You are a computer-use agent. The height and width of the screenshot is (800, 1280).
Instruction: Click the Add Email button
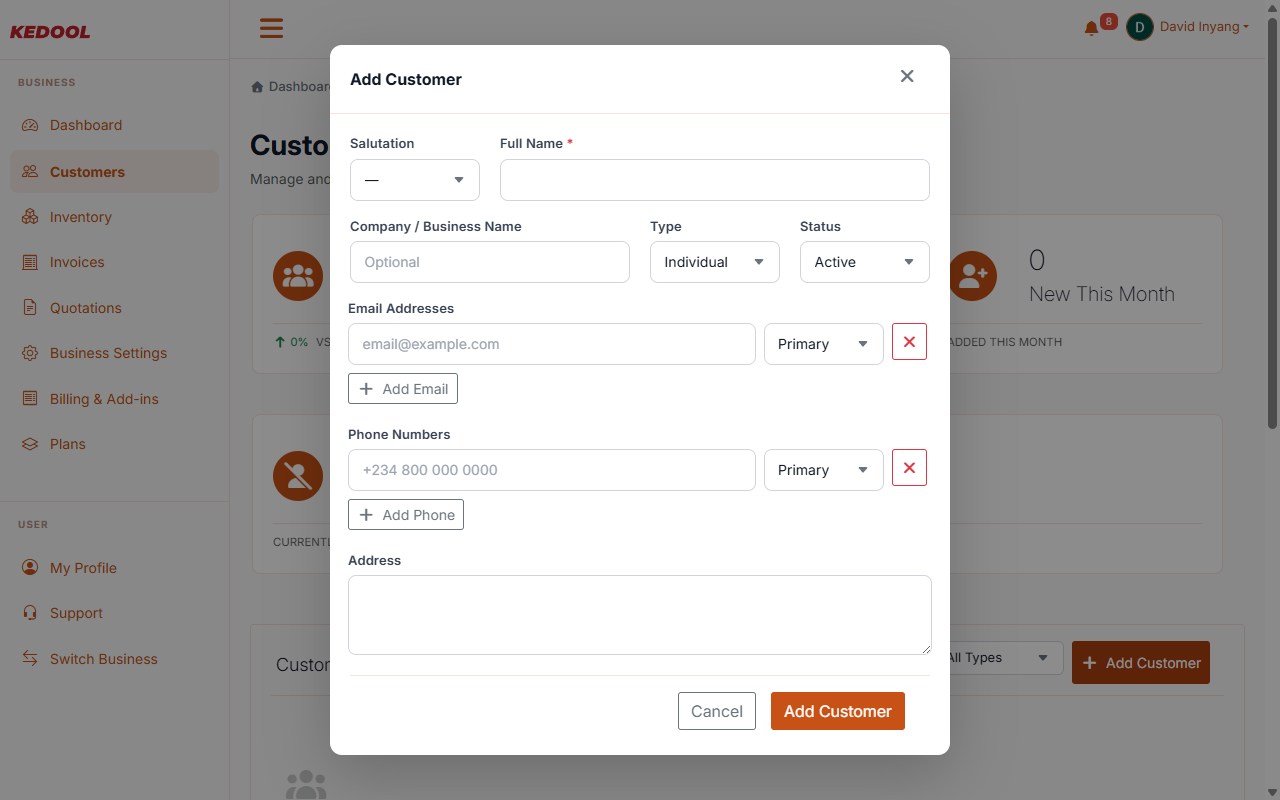[403, 389]
